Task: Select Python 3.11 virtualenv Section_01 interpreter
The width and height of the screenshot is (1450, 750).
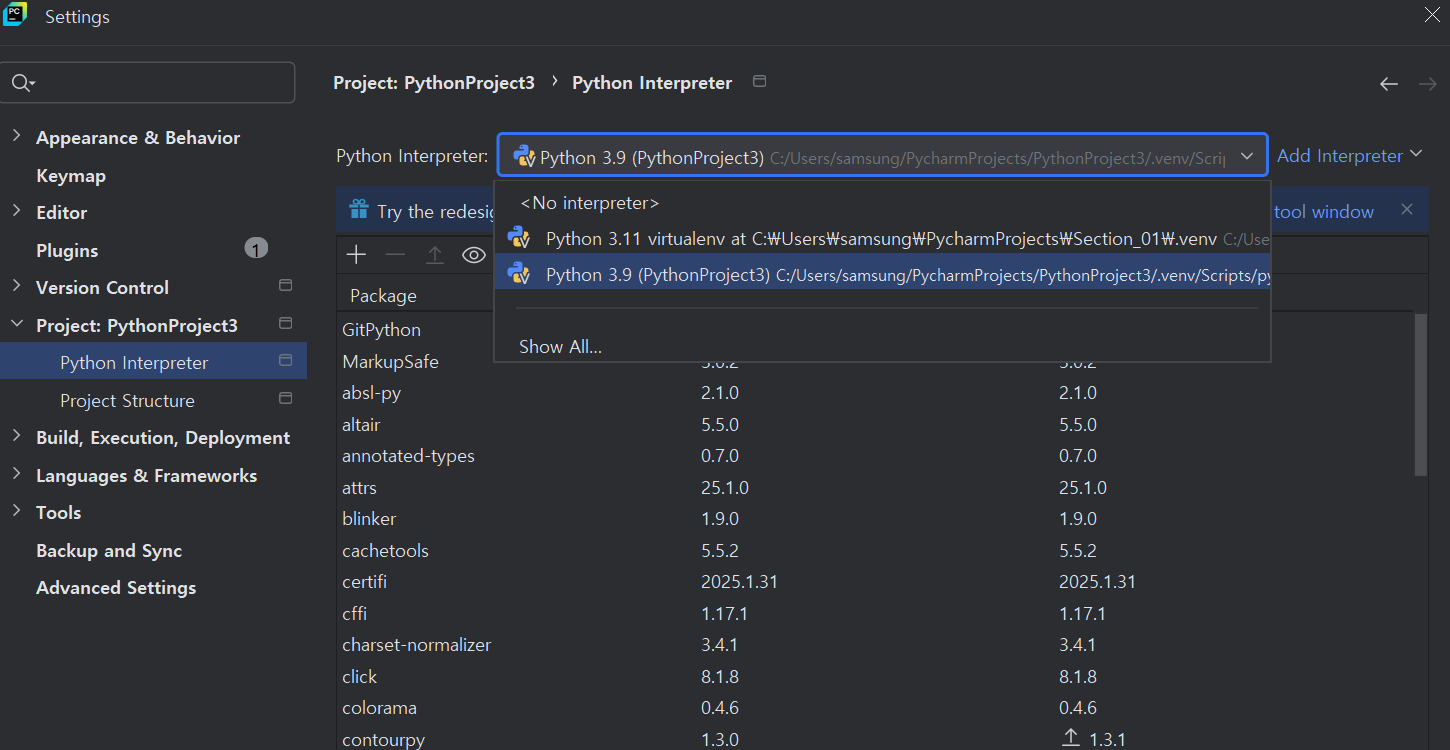Action: [883, 238]
